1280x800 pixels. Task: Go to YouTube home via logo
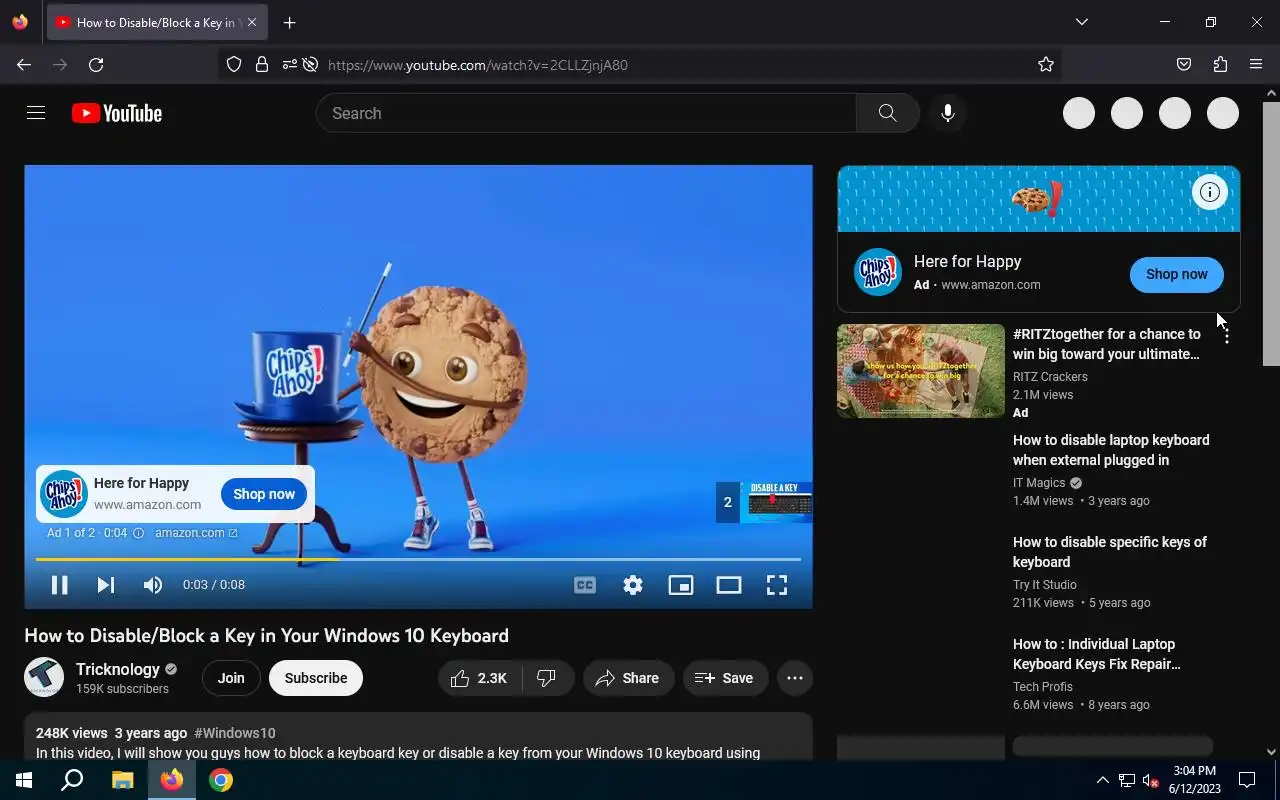click(117, 114)
